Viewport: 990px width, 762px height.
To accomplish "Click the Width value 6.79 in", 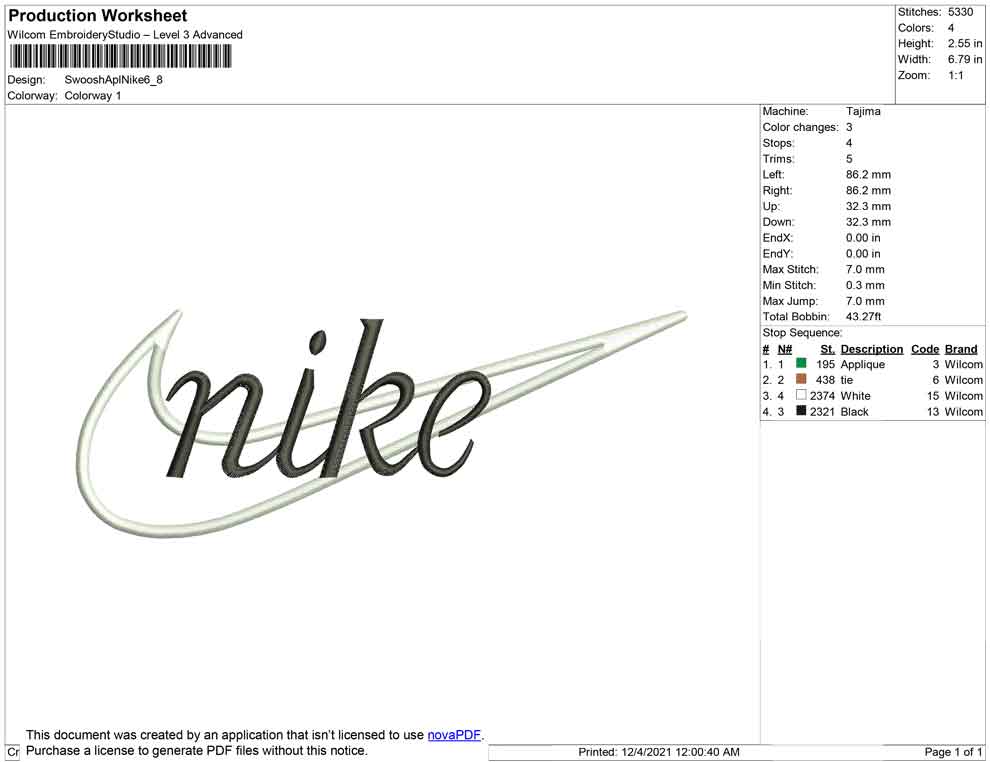I will pos(965,59).
